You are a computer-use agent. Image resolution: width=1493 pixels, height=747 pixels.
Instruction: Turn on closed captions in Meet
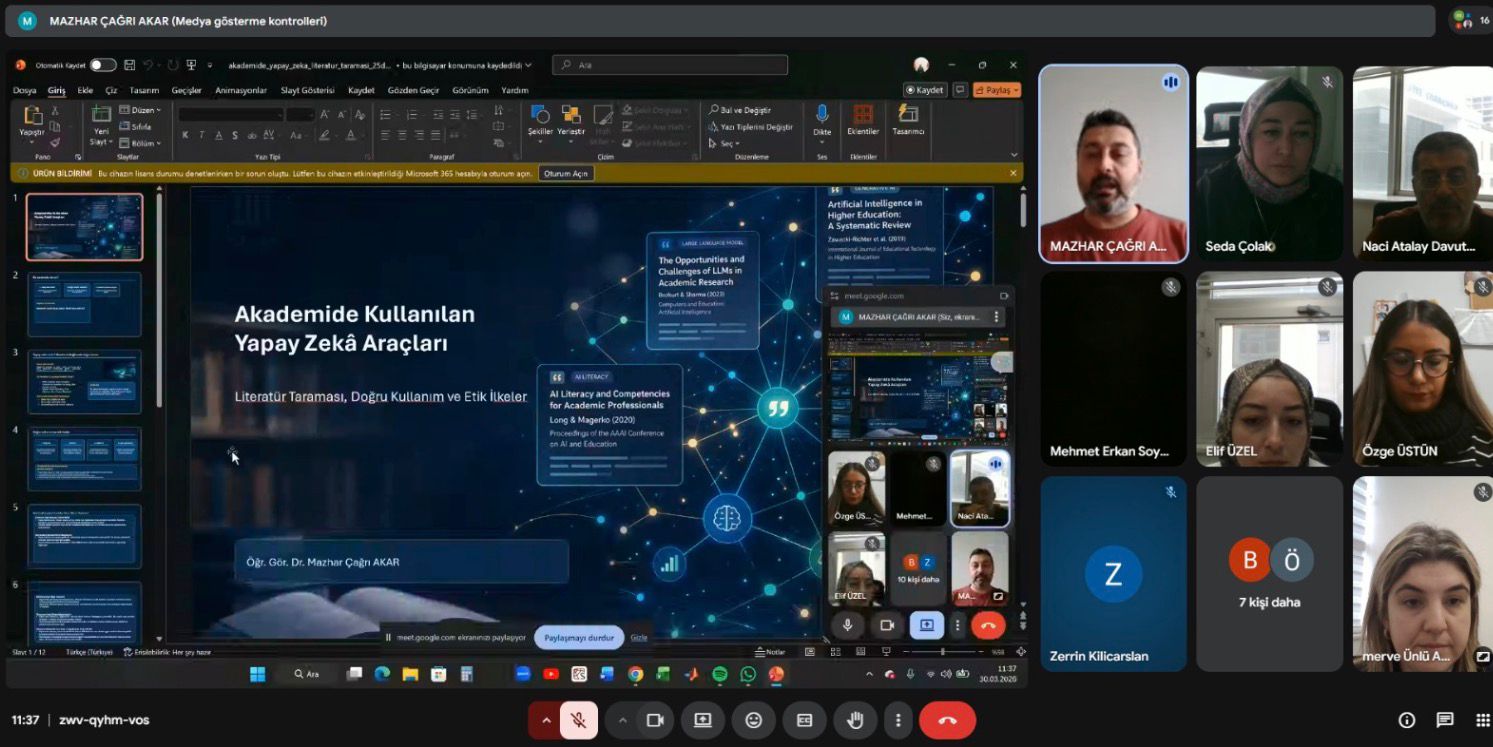804,720
